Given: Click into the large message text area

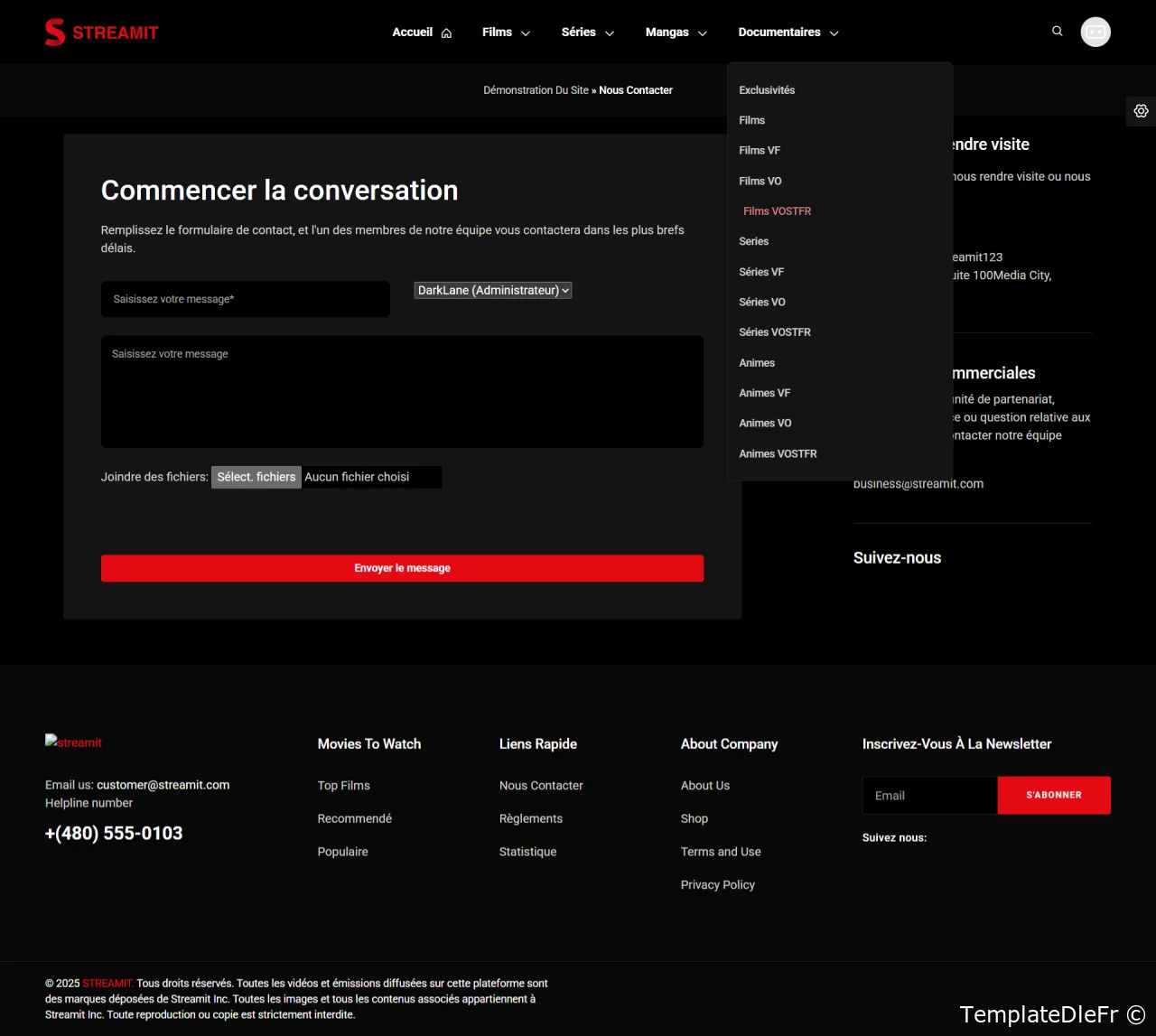Looking at the screenshot, I should click(402, 392).
